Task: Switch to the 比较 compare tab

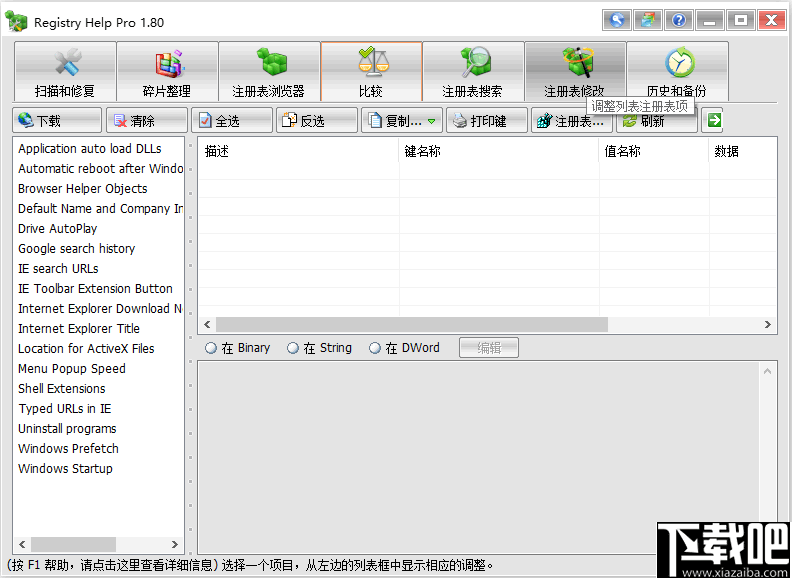Action: tap(371, 71)
